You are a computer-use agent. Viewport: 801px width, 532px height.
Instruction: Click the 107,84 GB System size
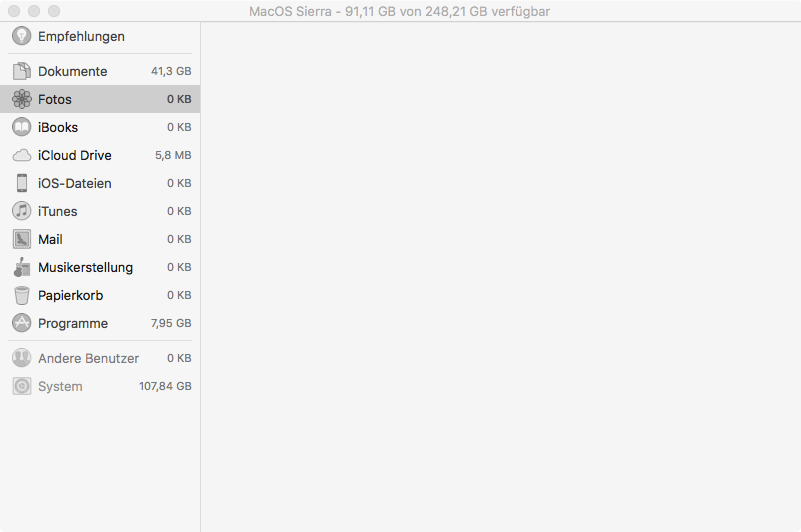tap(166, 386)
